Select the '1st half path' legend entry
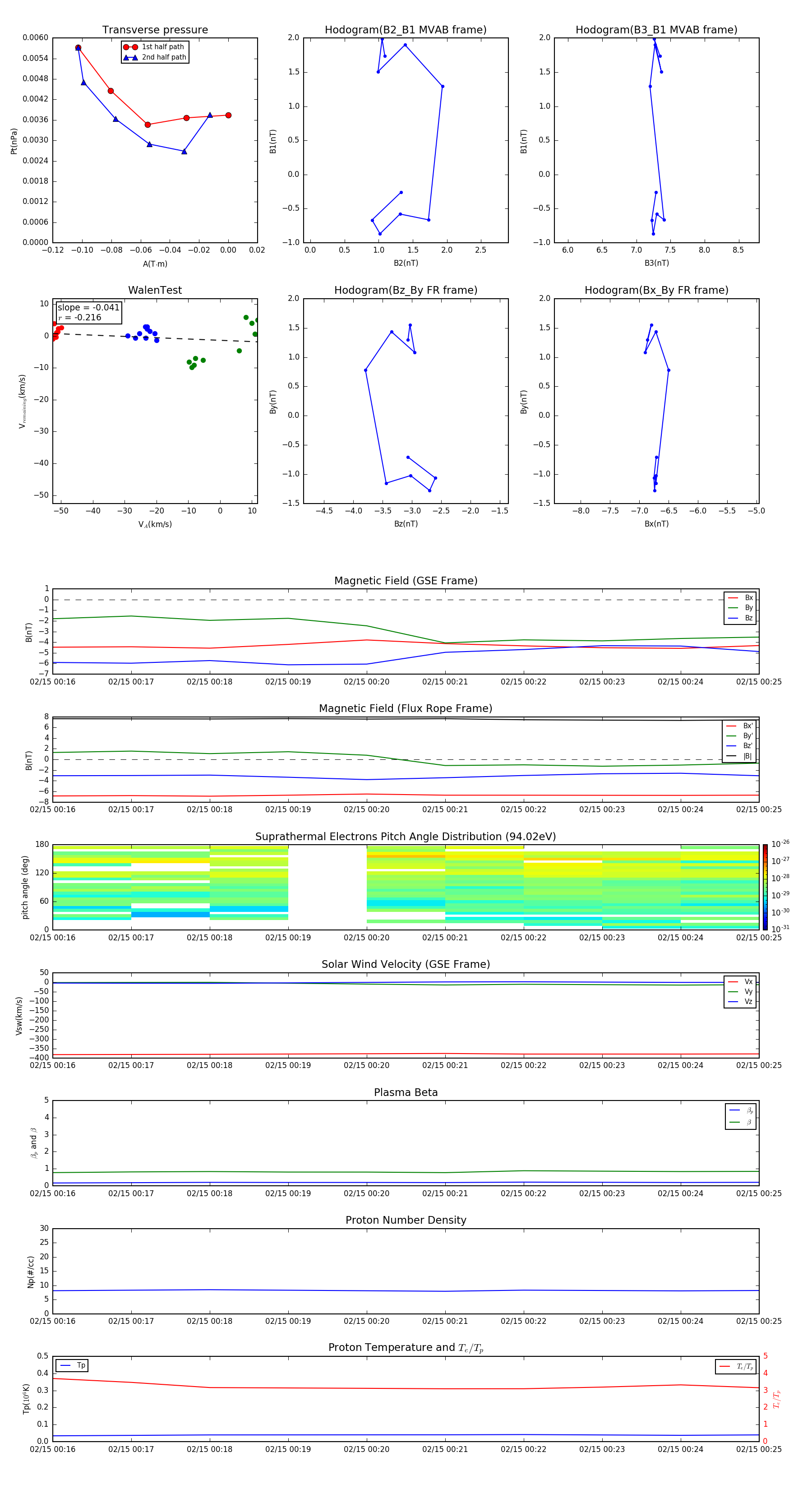812x1489 pixels. tap(154, 47)
